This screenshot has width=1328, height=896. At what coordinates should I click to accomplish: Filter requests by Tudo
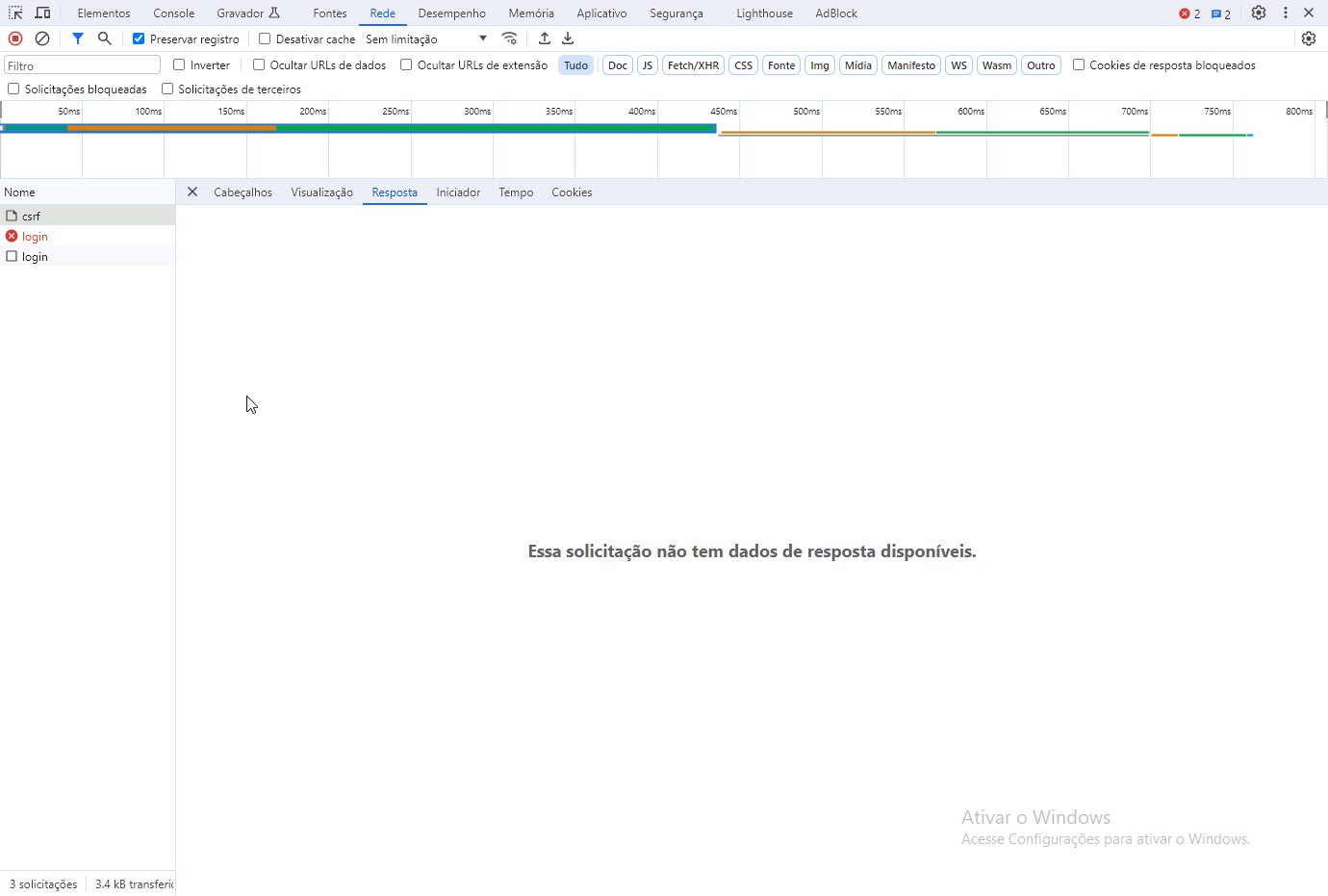click(x=576, y=65)
